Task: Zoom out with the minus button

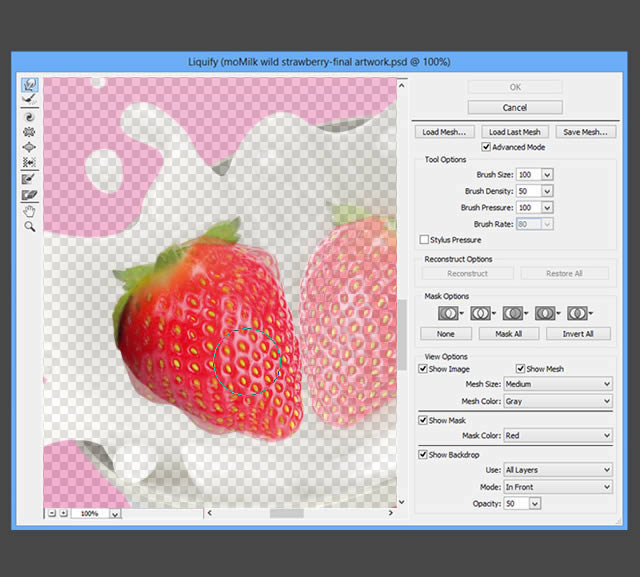Action: click(x=52, y=513)
